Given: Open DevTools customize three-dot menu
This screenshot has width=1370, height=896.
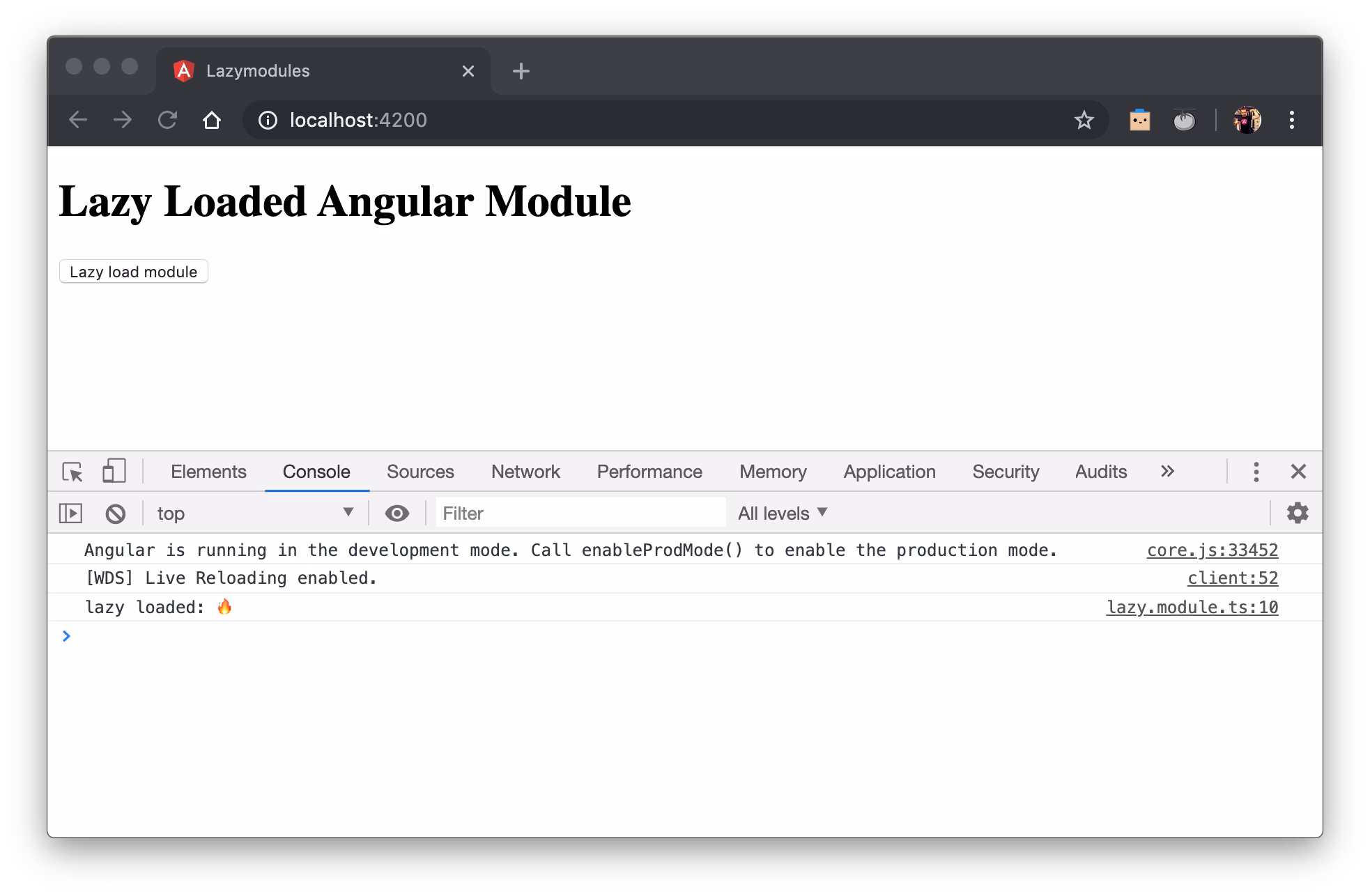Looking at the screenshot, I should click(x=1256, y=472).
